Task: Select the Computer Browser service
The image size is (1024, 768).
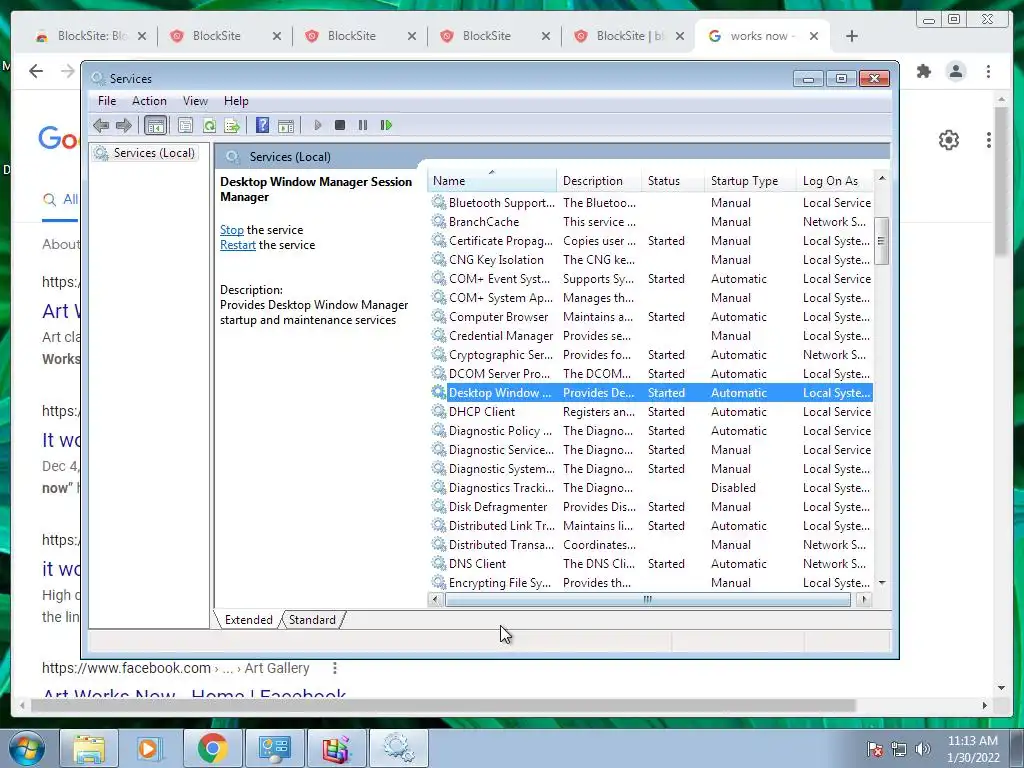Action: click(651, 317)
